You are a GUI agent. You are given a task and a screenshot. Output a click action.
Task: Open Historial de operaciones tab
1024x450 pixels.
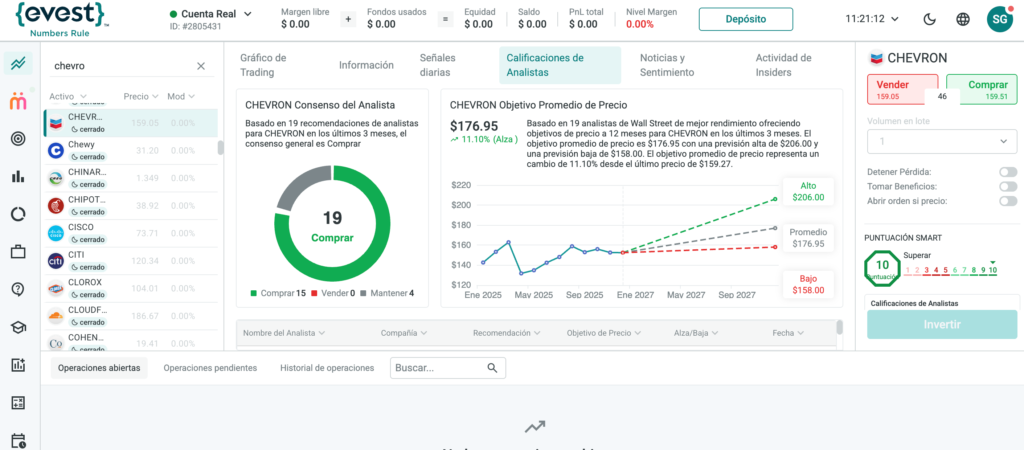327,368
